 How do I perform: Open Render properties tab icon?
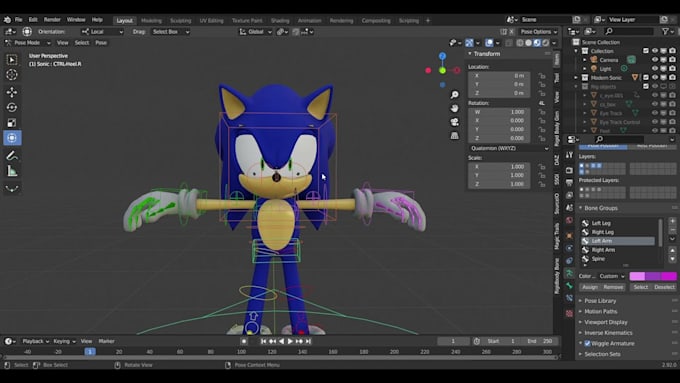pos(569,170)
